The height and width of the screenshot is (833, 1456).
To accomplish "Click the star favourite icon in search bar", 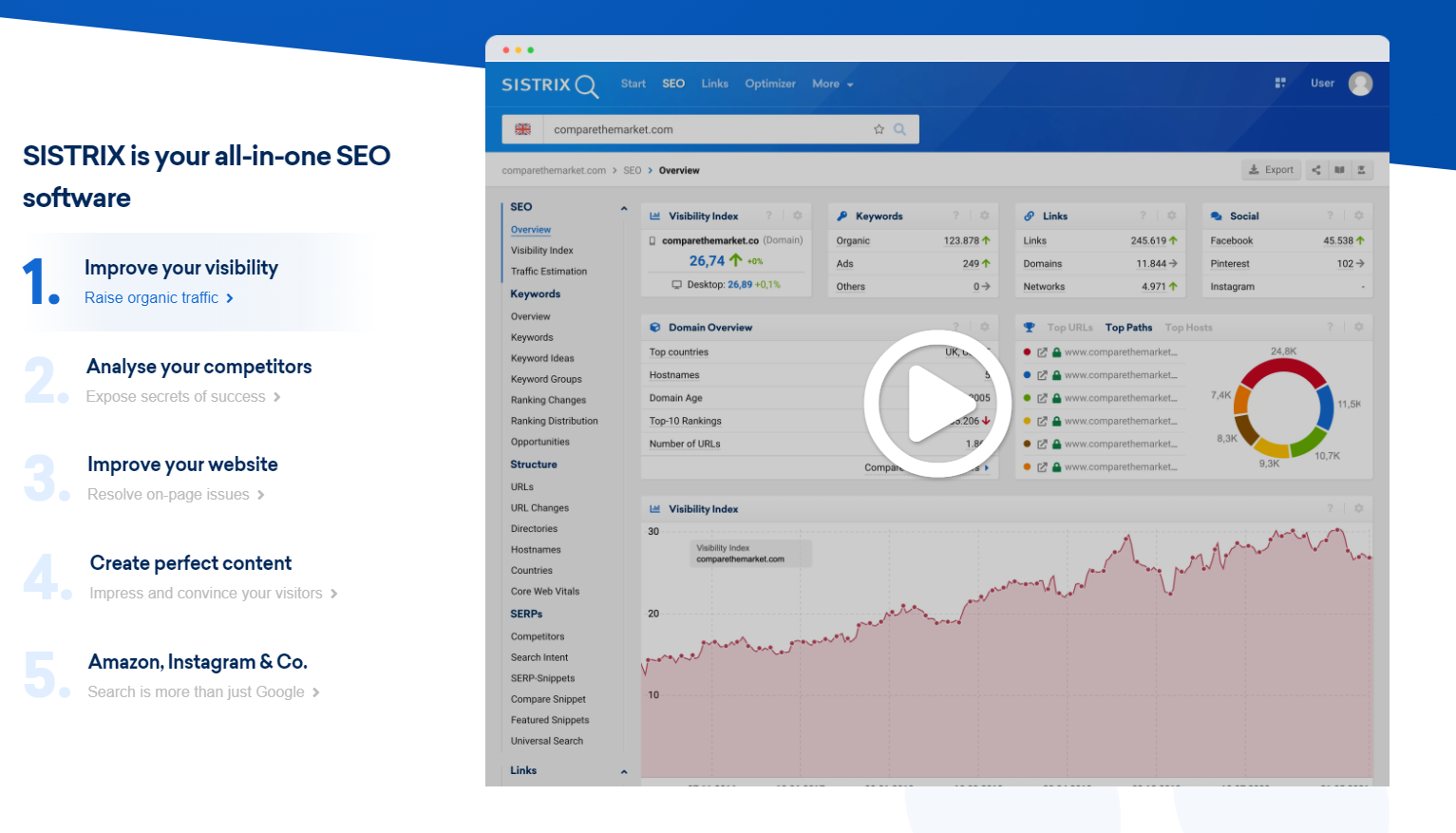I will point(879,129).
